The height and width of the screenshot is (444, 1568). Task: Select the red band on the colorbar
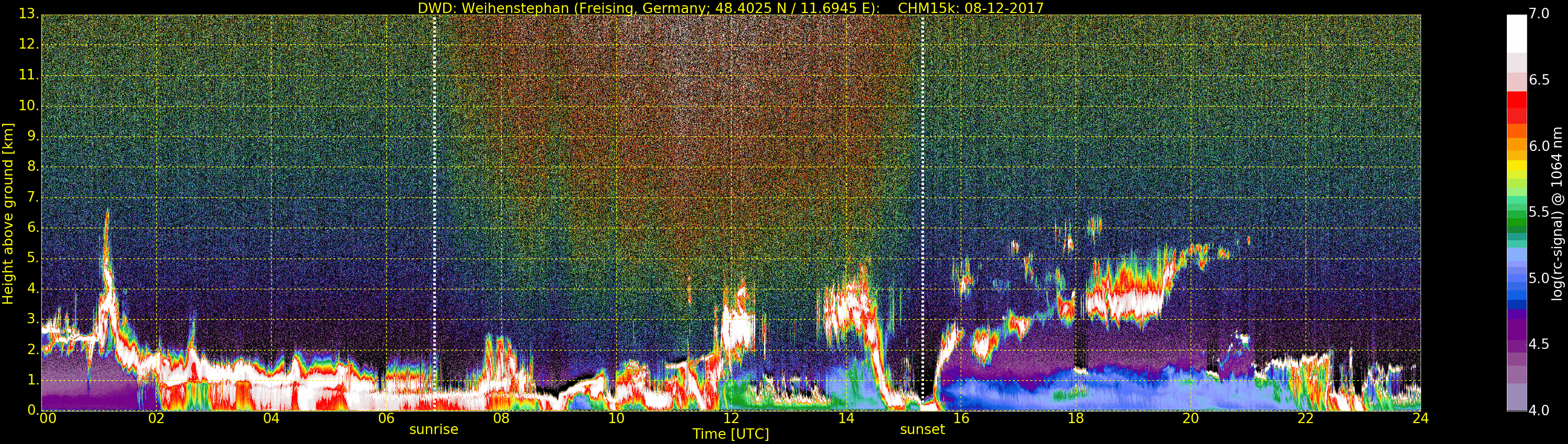(x=1516, y=100)
